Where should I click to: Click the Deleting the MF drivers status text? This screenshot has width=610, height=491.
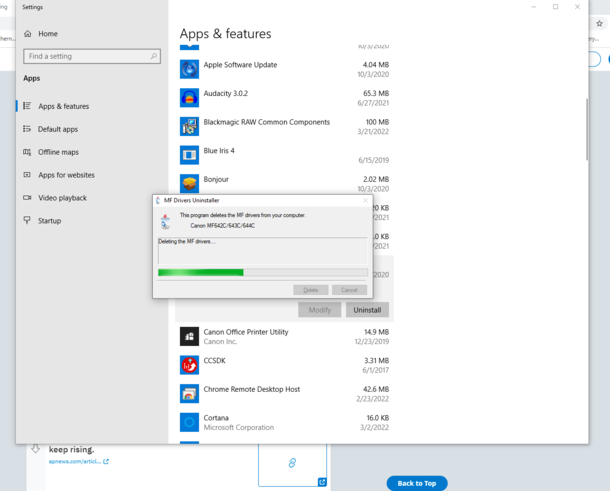(x=187, y=242)
